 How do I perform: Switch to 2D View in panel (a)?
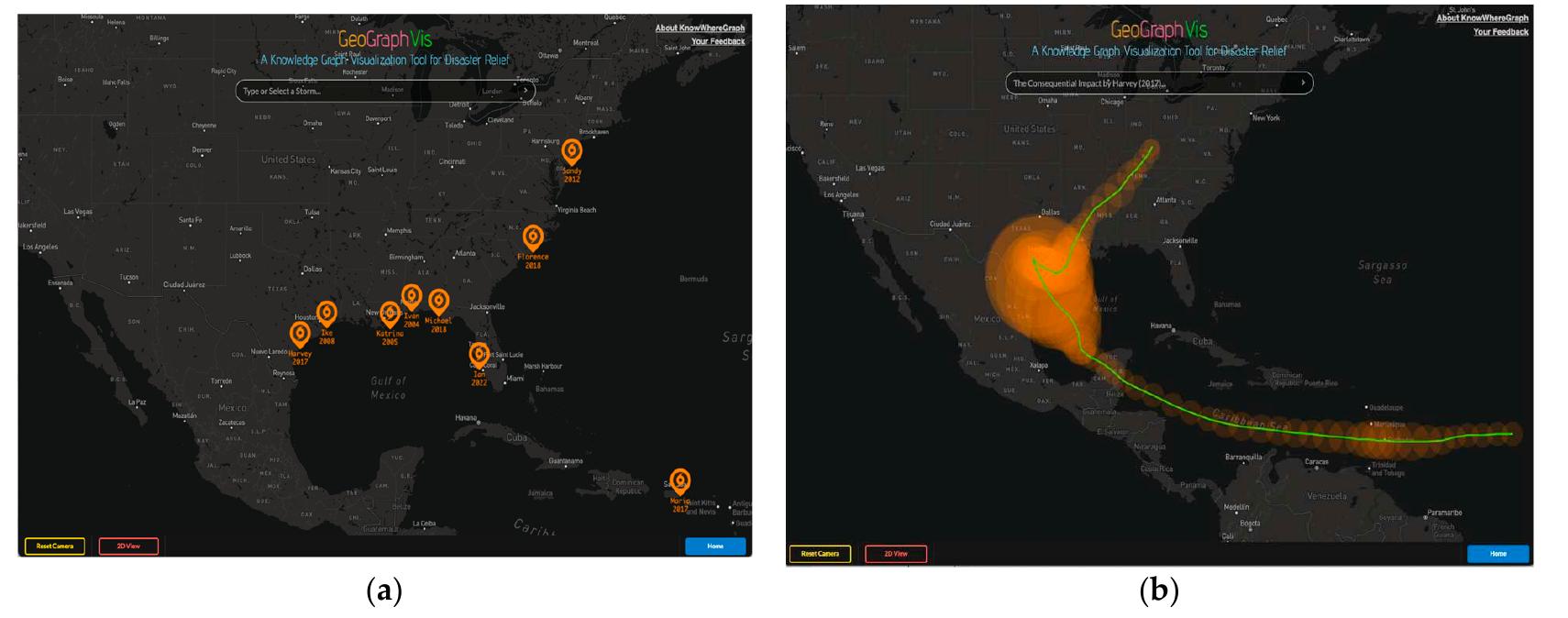(x=128, y=546)
